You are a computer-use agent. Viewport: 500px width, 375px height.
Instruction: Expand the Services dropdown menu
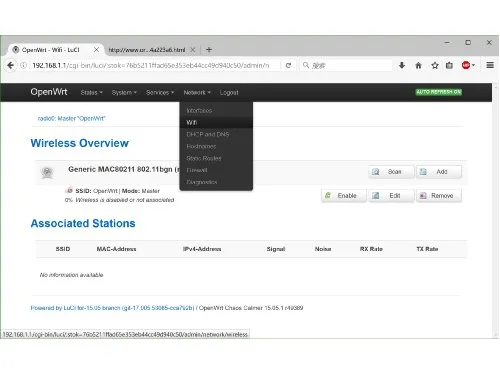[160, 92]
